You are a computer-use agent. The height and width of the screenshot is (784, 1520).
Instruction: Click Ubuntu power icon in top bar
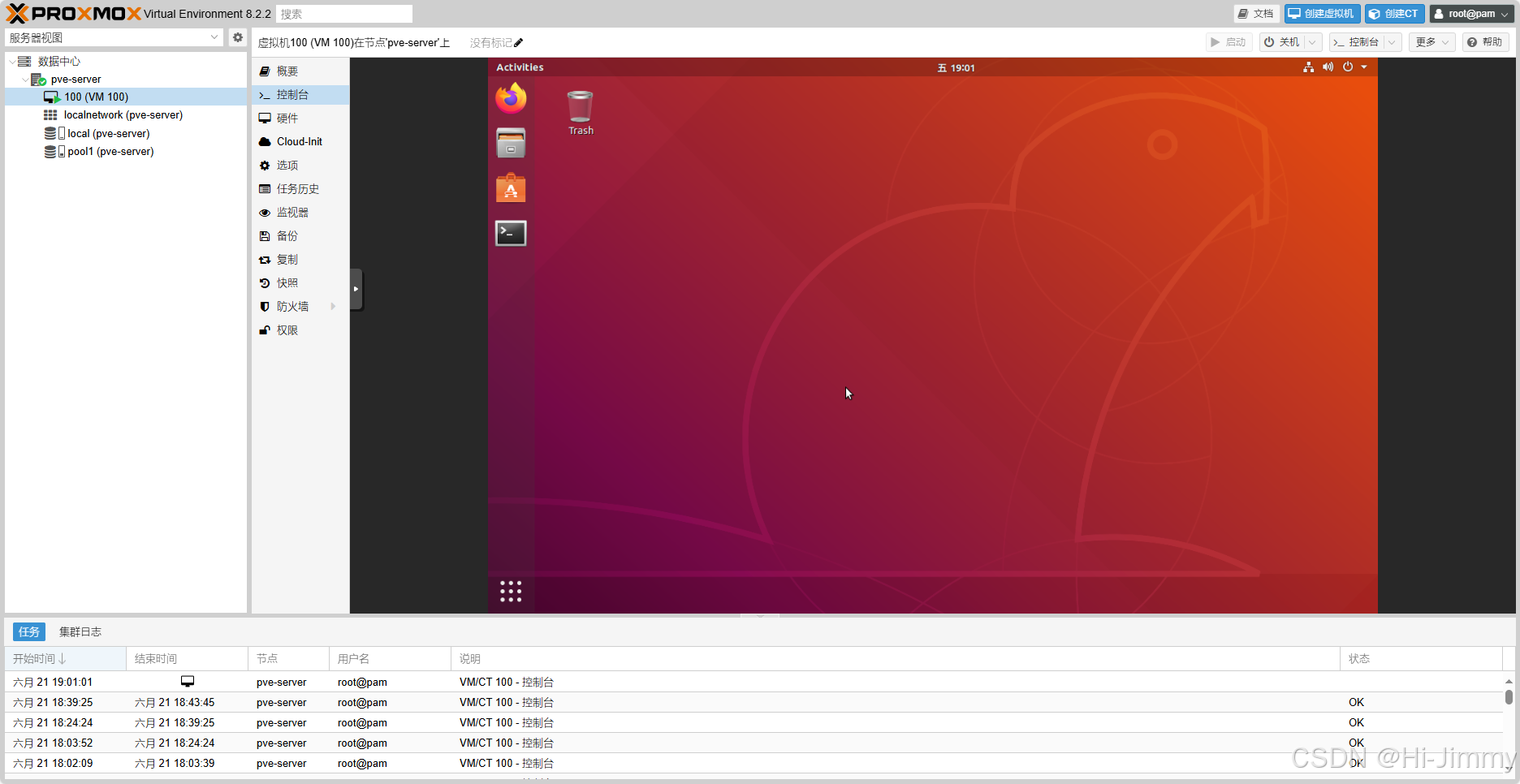[1348, 67]
